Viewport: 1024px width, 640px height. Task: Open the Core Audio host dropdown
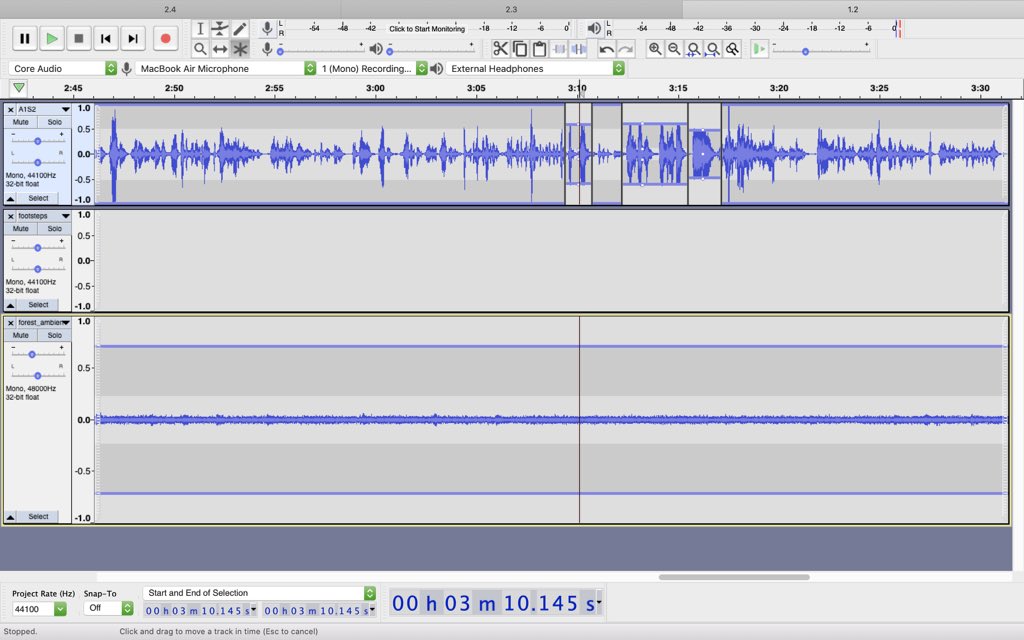[x=63, y=69]
